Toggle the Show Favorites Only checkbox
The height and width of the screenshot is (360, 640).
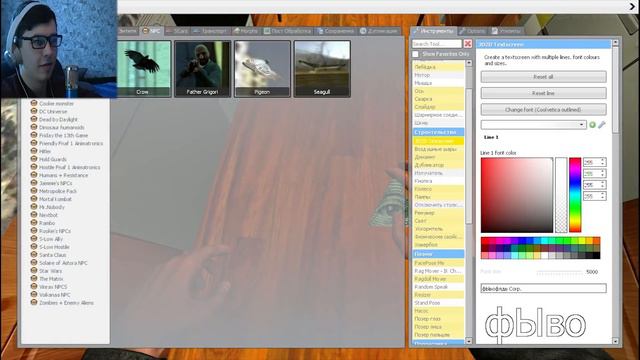point(416,54)
